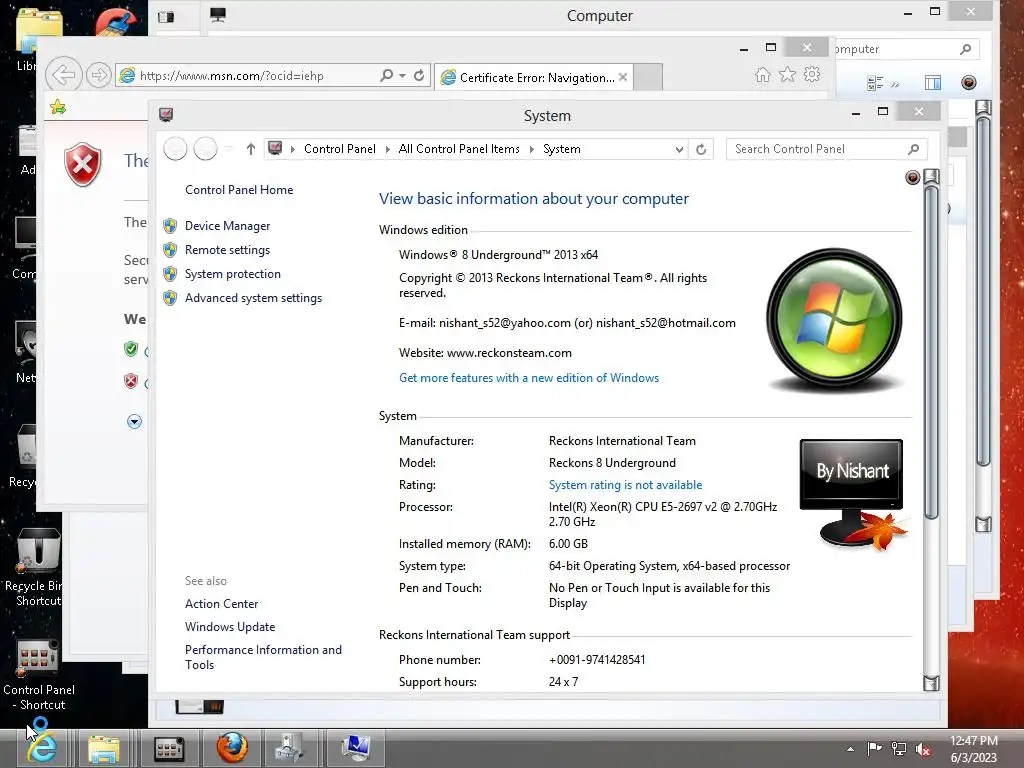Select All Control Panel Items breadcrumb
This screenshot has height=768, width=1024.
coord(459,149)
